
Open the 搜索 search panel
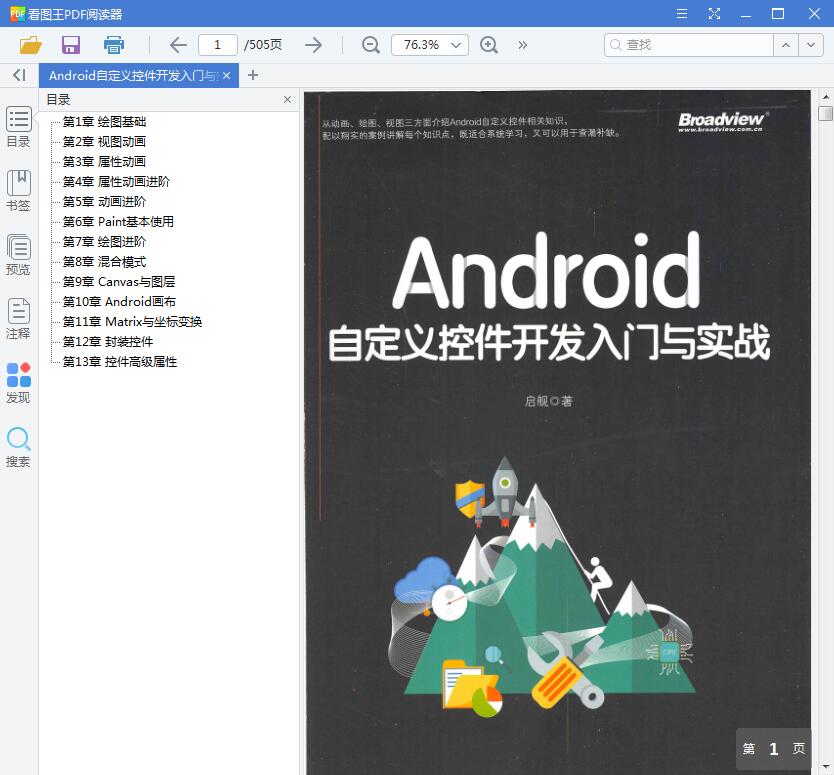point(19,447)
